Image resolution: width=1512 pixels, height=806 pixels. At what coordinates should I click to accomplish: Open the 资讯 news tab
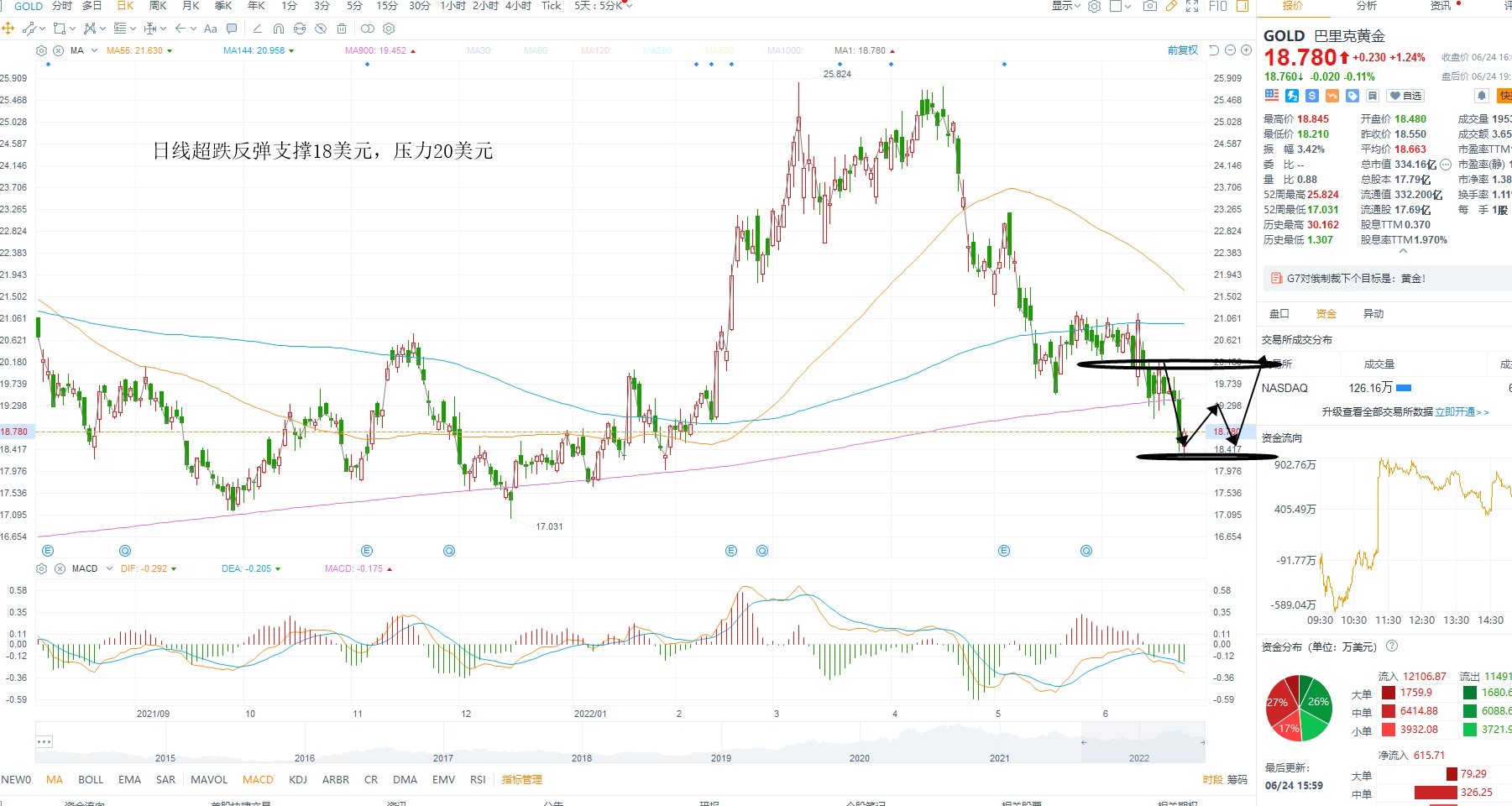coord(1441,6)
